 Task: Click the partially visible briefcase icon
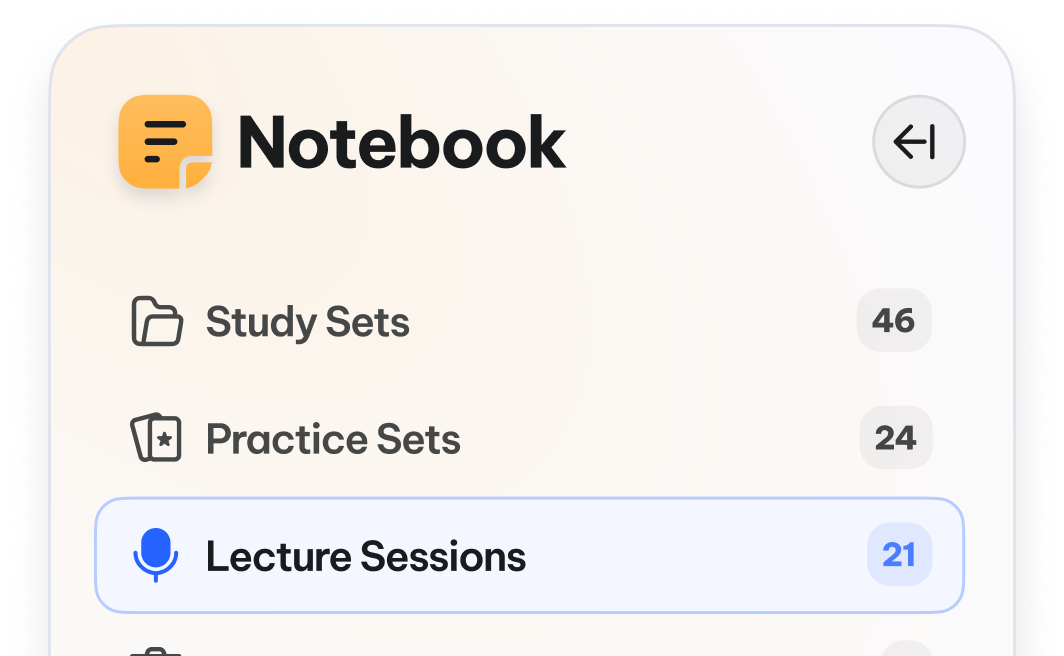pyautogui.click(x=155, y=652)
